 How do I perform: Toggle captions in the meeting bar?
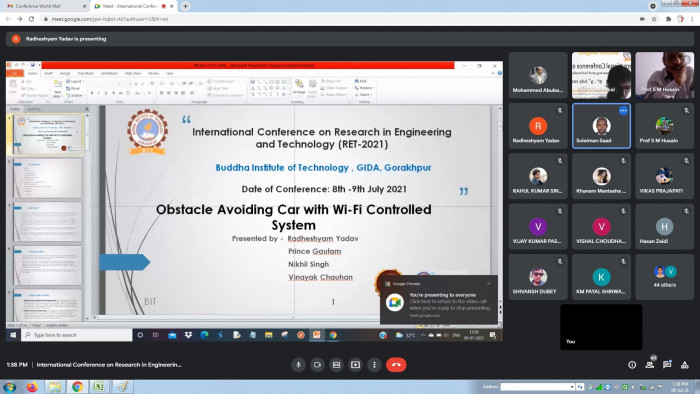pos(336,365)
